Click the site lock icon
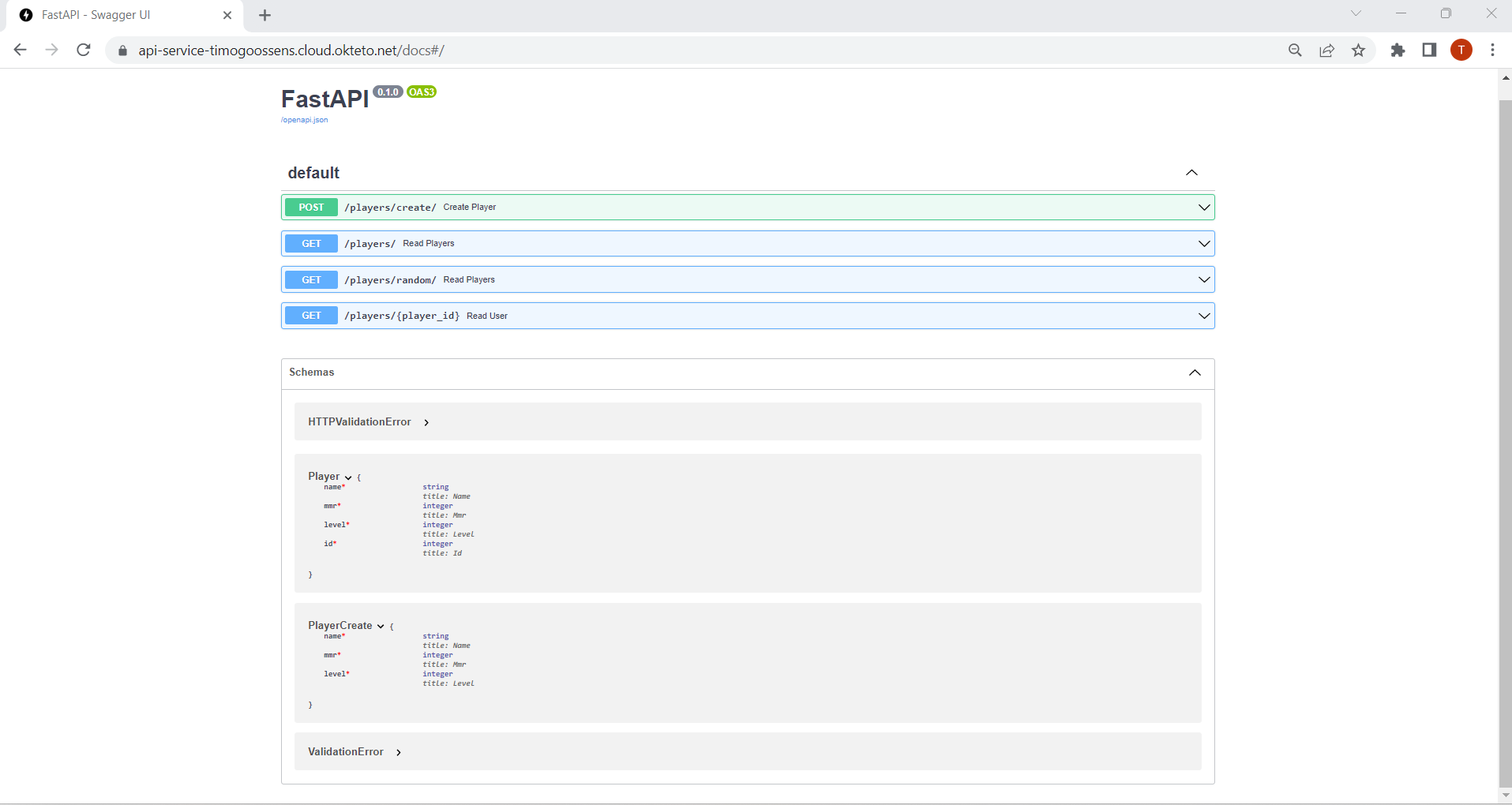 122,51
